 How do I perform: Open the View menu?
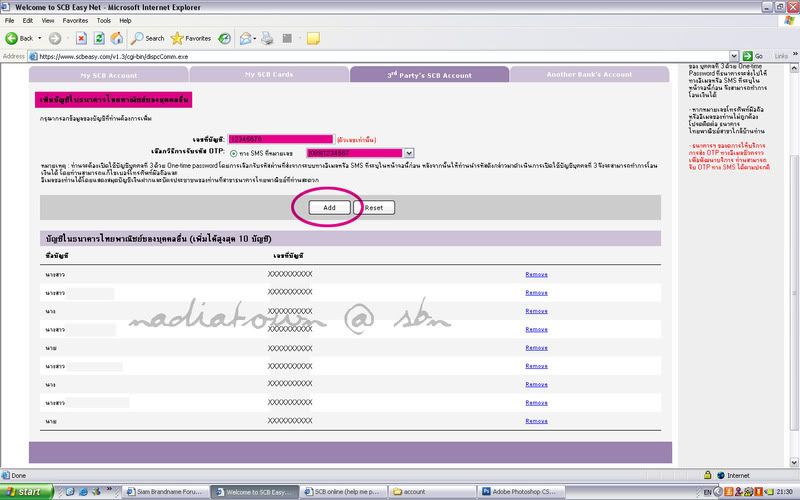tap(48, 20)
